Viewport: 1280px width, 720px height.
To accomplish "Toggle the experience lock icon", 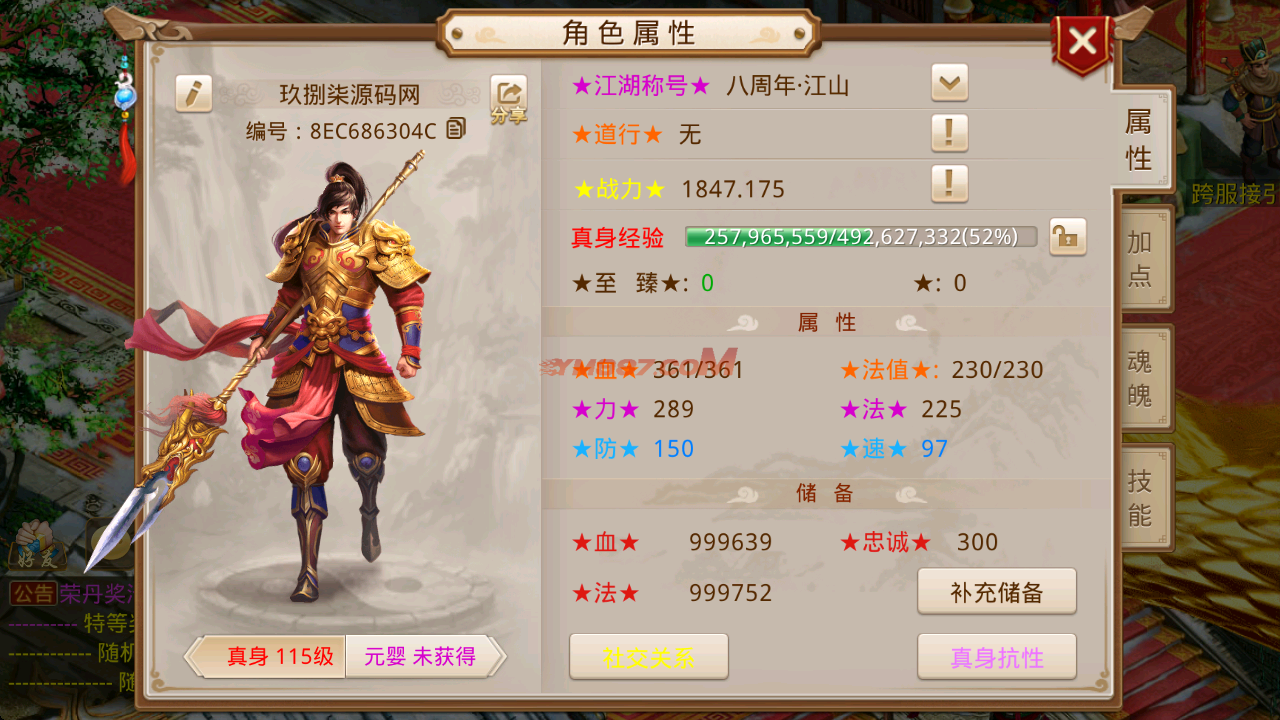I will (1068, 237).
